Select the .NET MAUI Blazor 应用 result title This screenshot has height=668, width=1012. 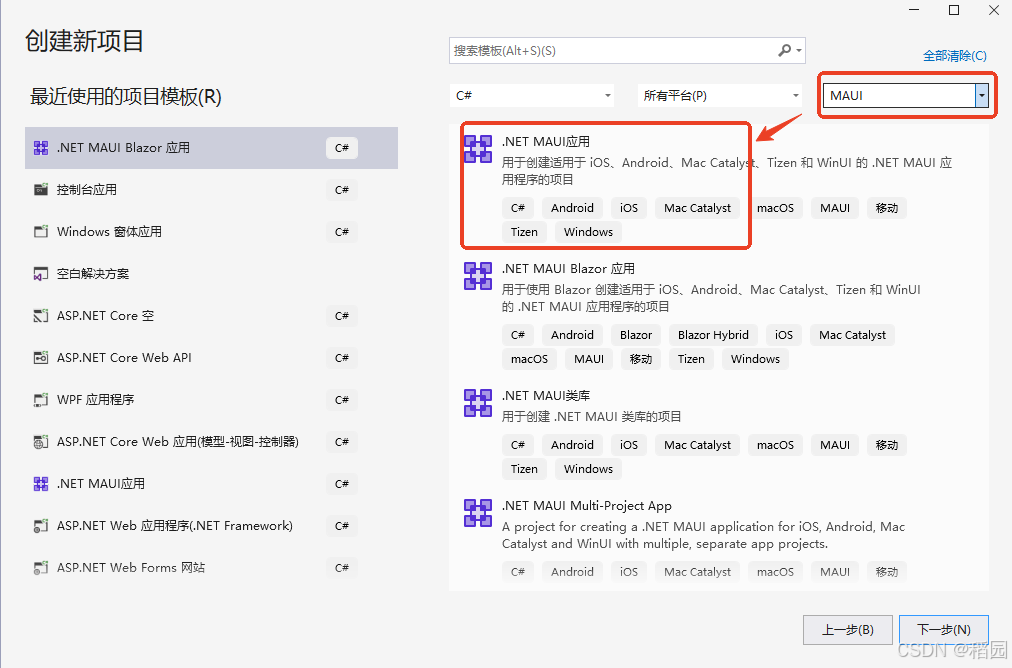[569, 268]
